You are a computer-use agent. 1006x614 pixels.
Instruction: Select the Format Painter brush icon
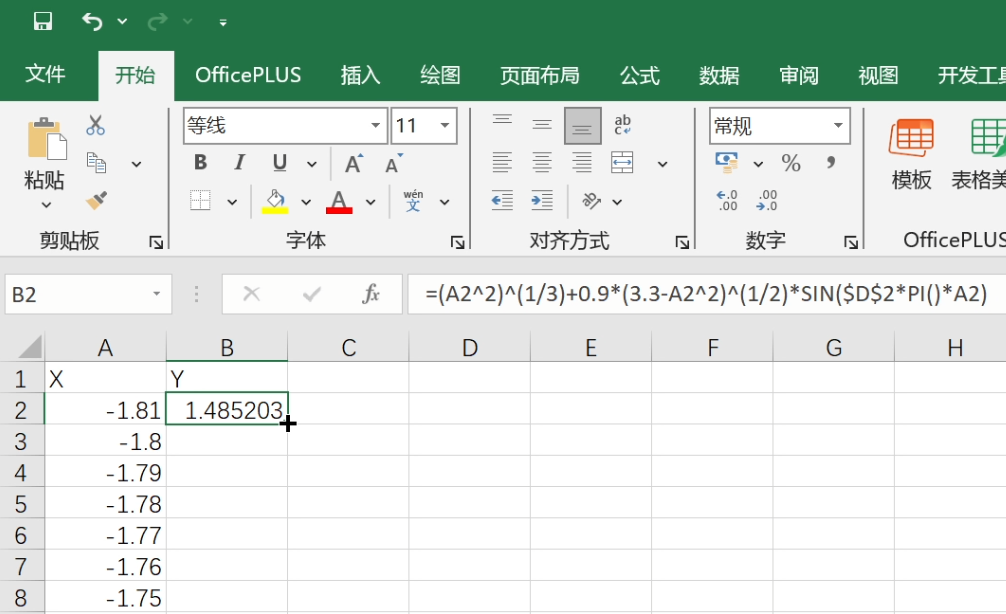(96, 200)
